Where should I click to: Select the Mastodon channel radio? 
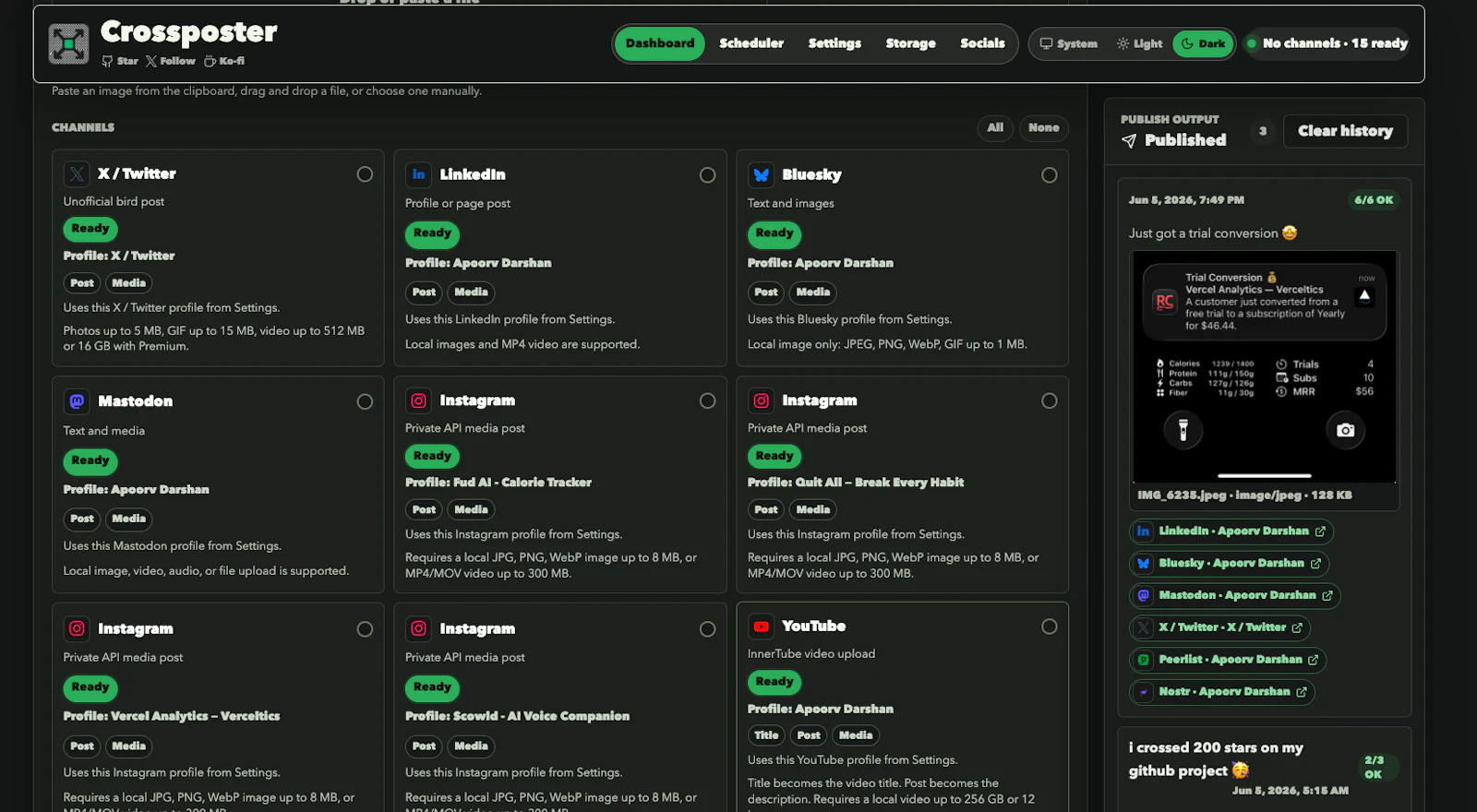click(365, 401)
